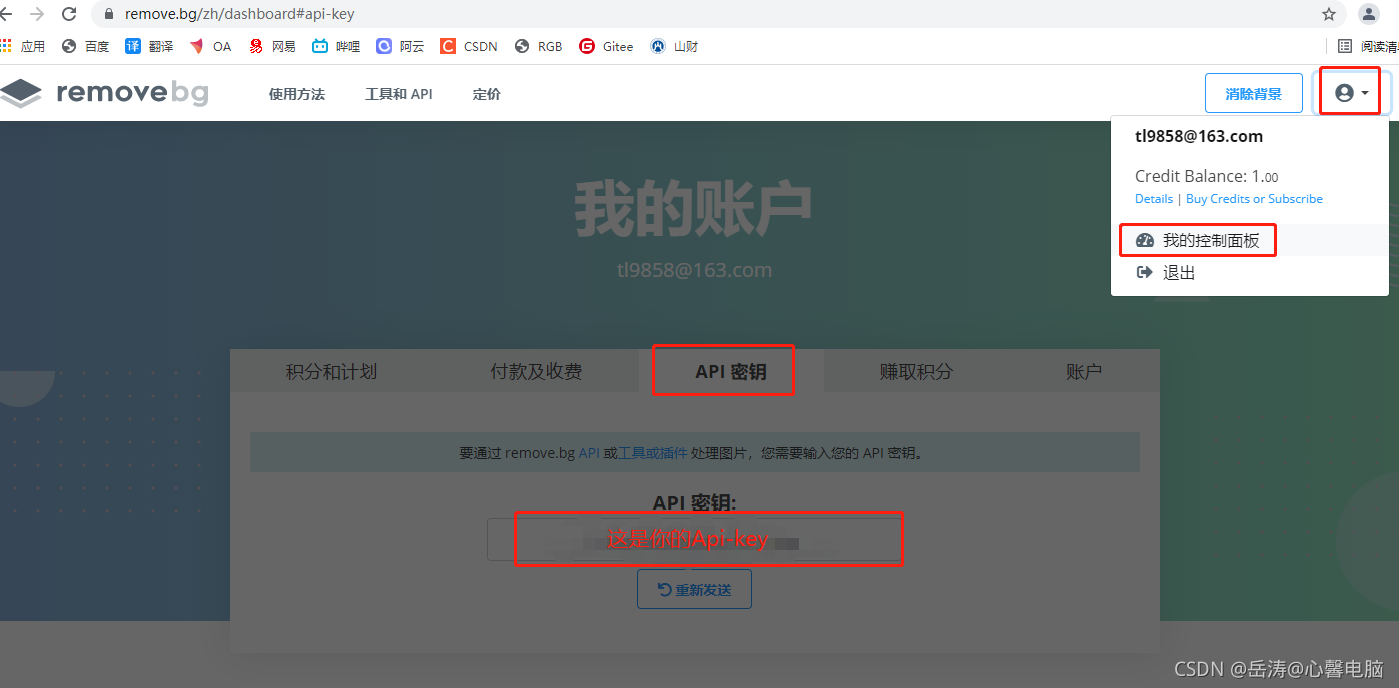1399x688 pixels.
Task: Click the tl9858@163.com text in dropdown
Action: (1199, 137)
